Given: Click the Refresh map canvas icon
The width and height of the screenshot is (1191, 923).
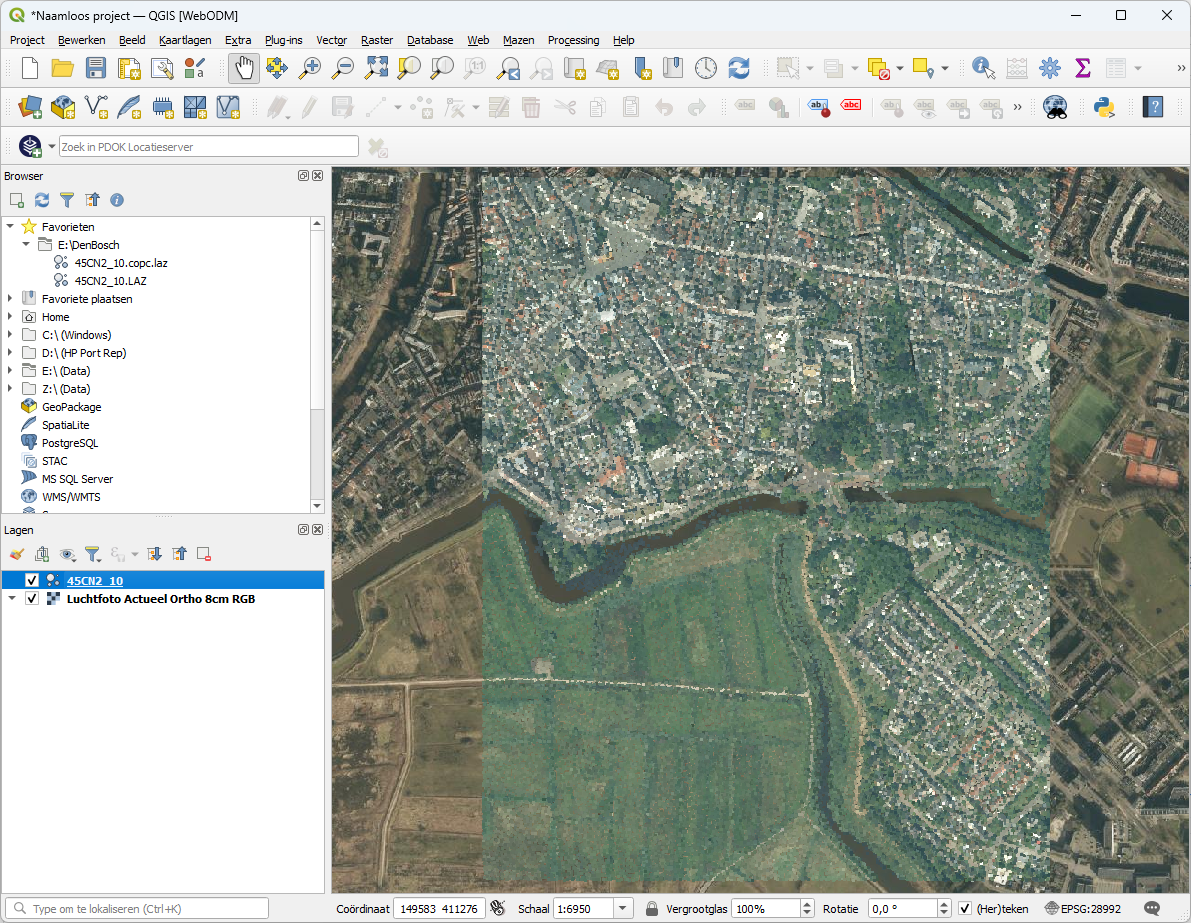Looking at the screenshot, I should click(x=739, y=68).
